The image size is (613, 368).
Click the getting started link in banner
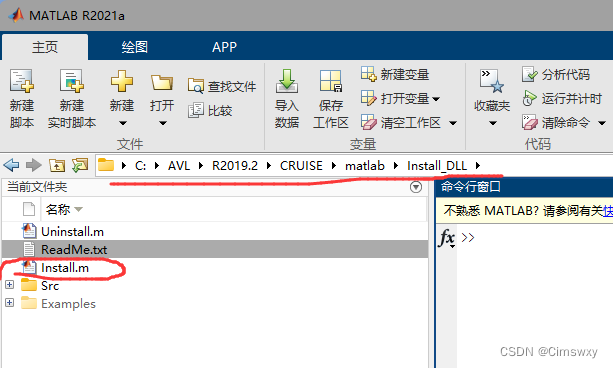tap(608, 211)
